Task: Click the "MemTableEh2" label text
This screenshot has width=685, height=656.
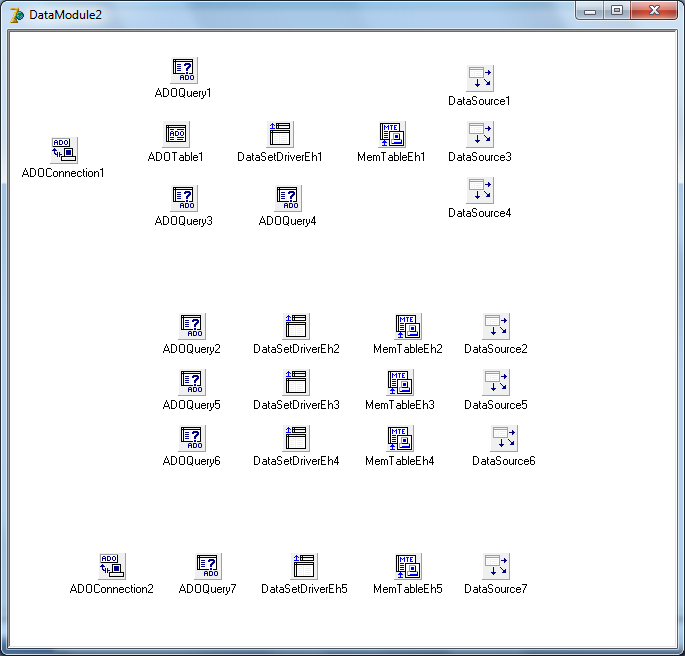Action: pyautogui.click(x=408, y=349)
